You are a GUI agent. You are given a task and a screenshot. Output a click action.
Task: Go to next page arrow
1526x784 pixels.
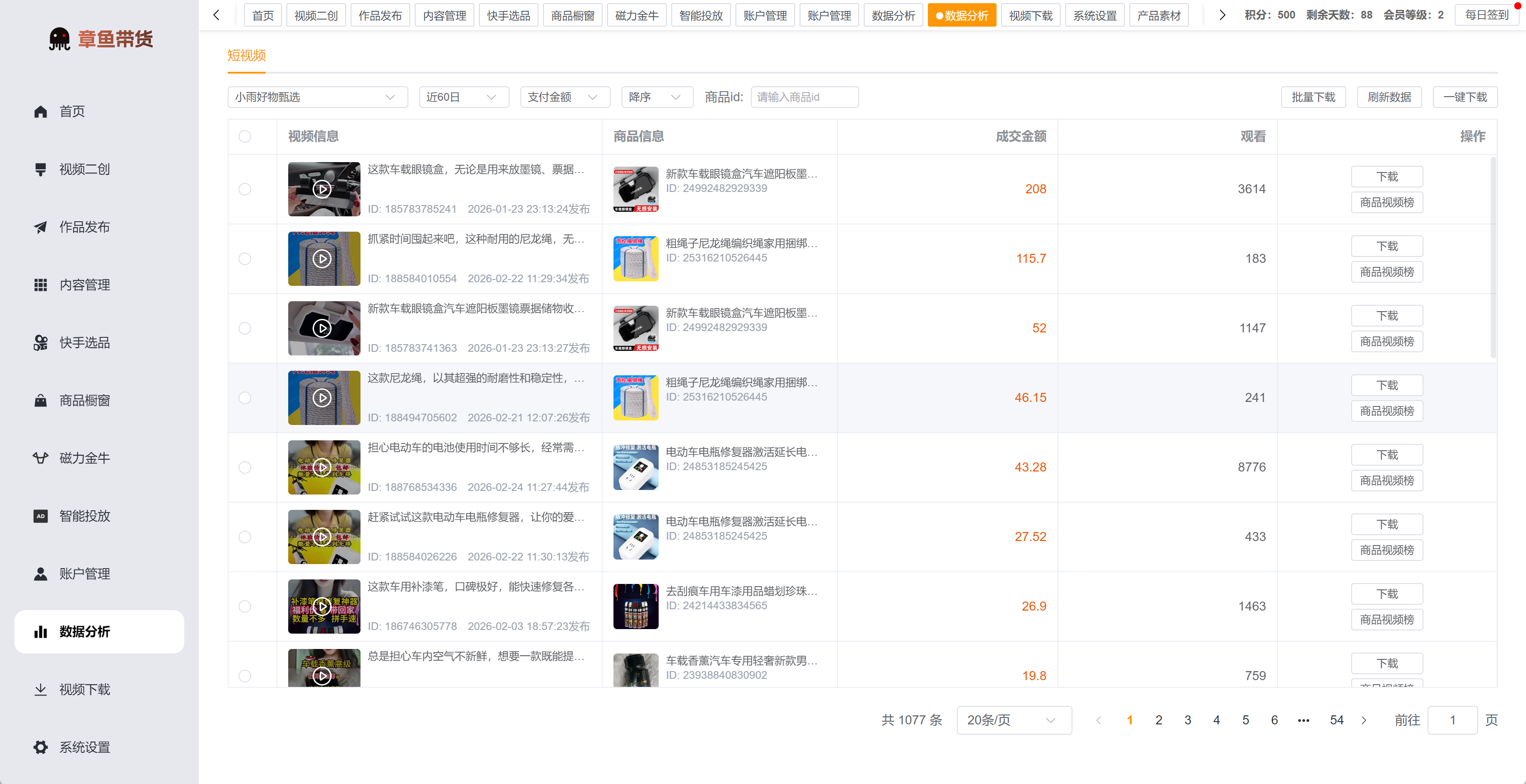(1364, 721)
